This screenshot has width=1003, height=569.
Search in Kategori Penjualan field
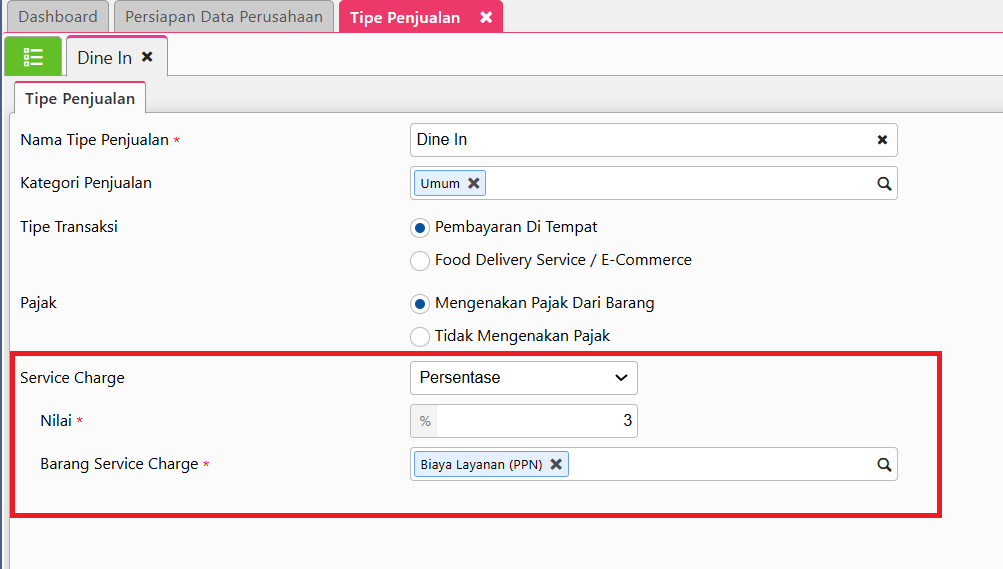[x=884, y=183]
